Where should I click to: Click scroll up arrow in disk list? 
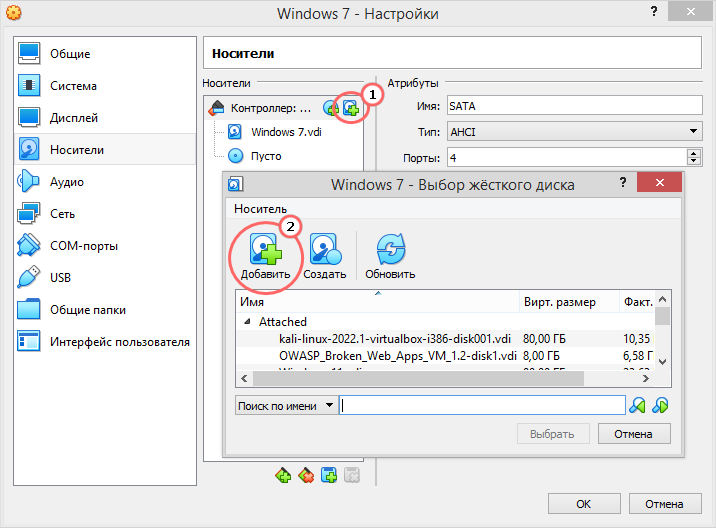[663, 300]
